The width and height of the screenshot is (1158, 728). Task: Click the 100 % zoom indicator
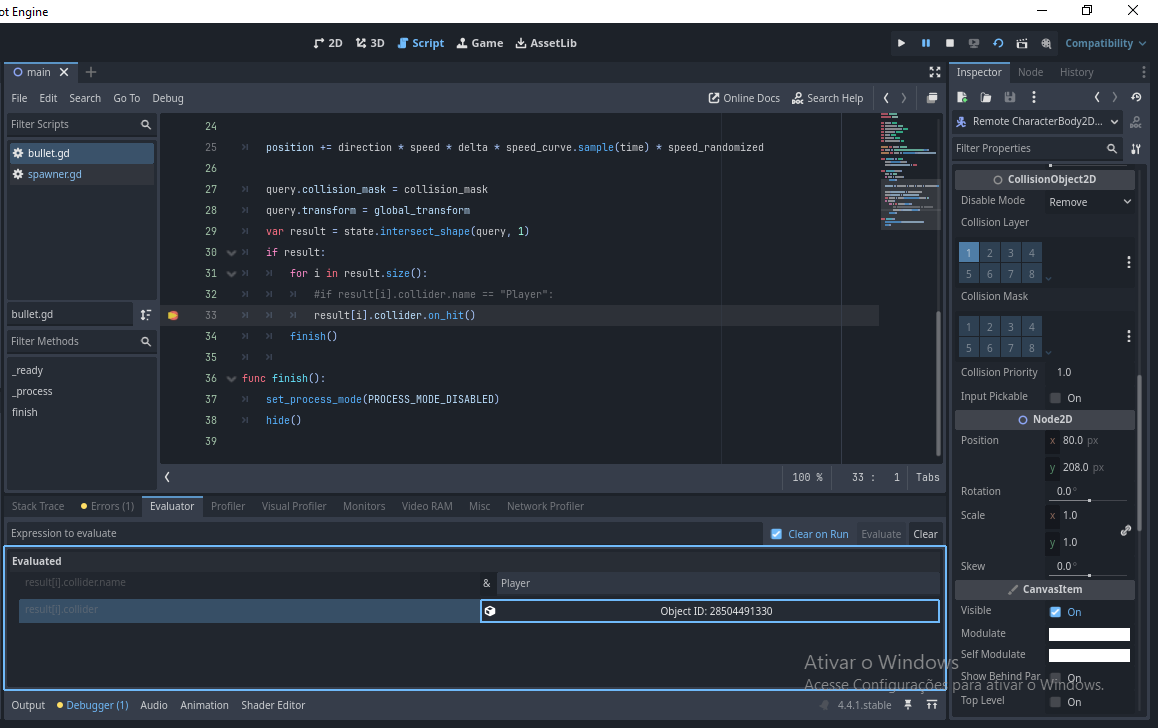807,478
